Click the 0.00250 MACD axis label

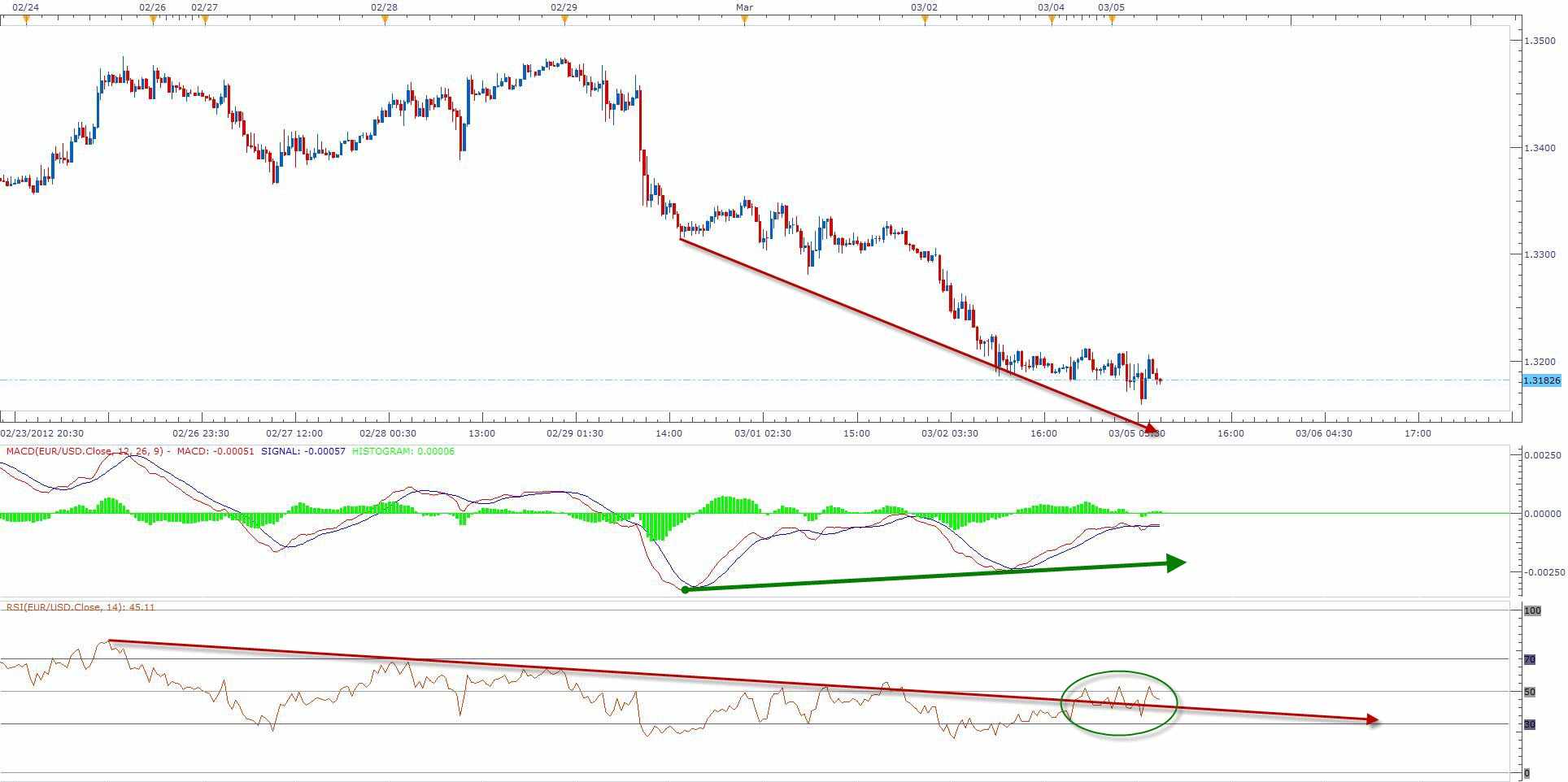[1544, 455]
